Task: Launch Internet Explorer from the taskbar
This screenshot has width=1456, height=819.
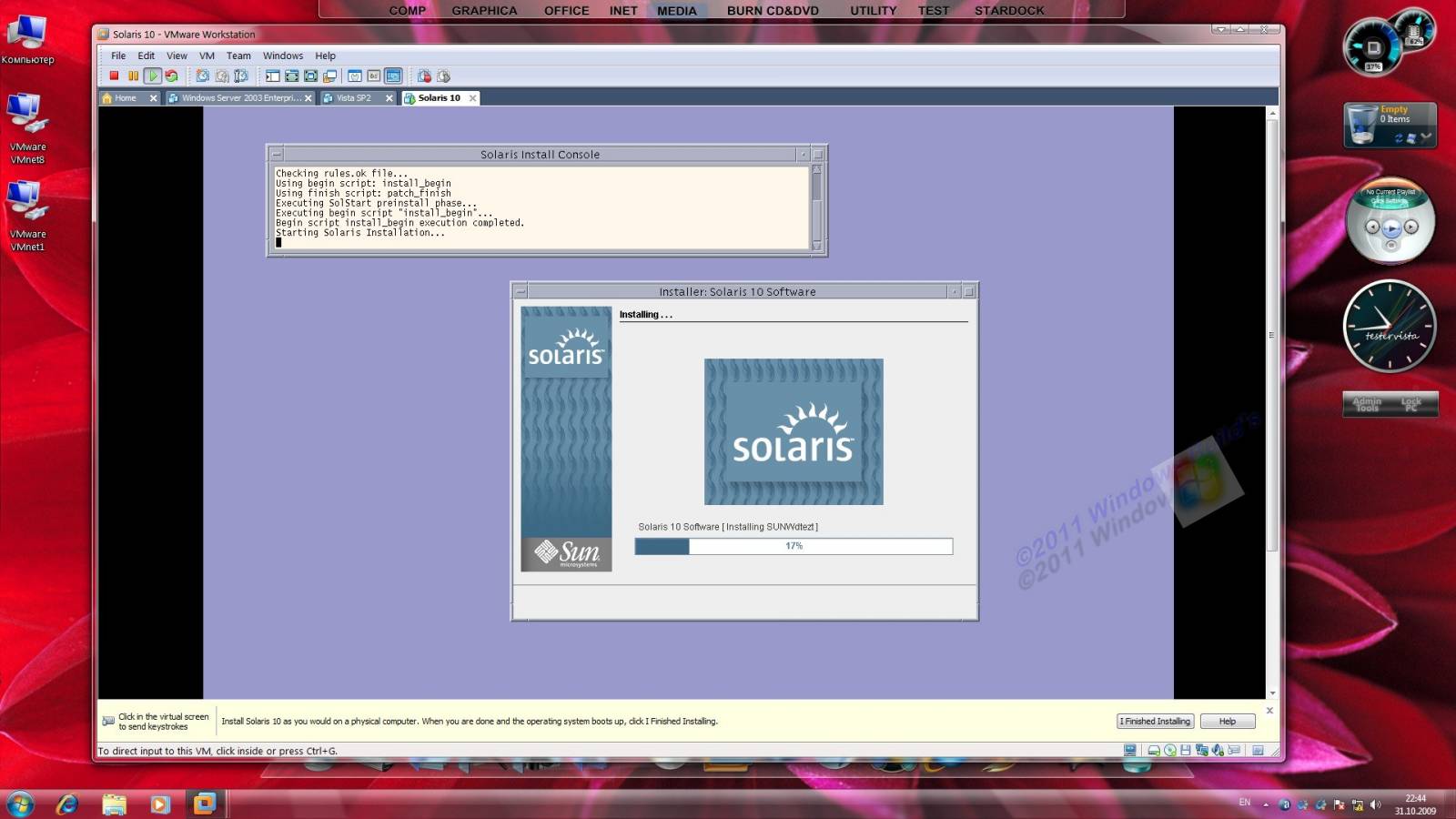Action: click(66, 804)
